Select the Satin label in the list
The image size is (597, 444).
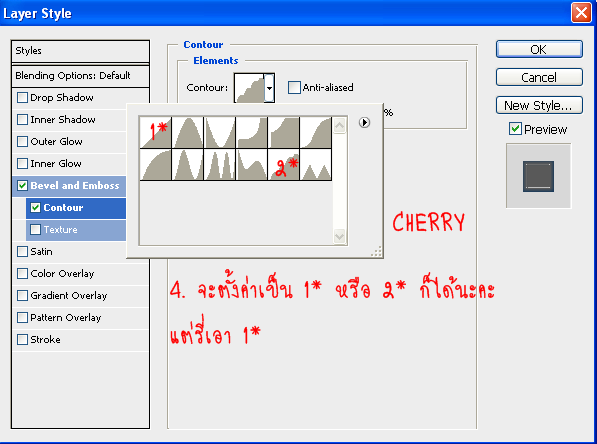coord(42,252)
